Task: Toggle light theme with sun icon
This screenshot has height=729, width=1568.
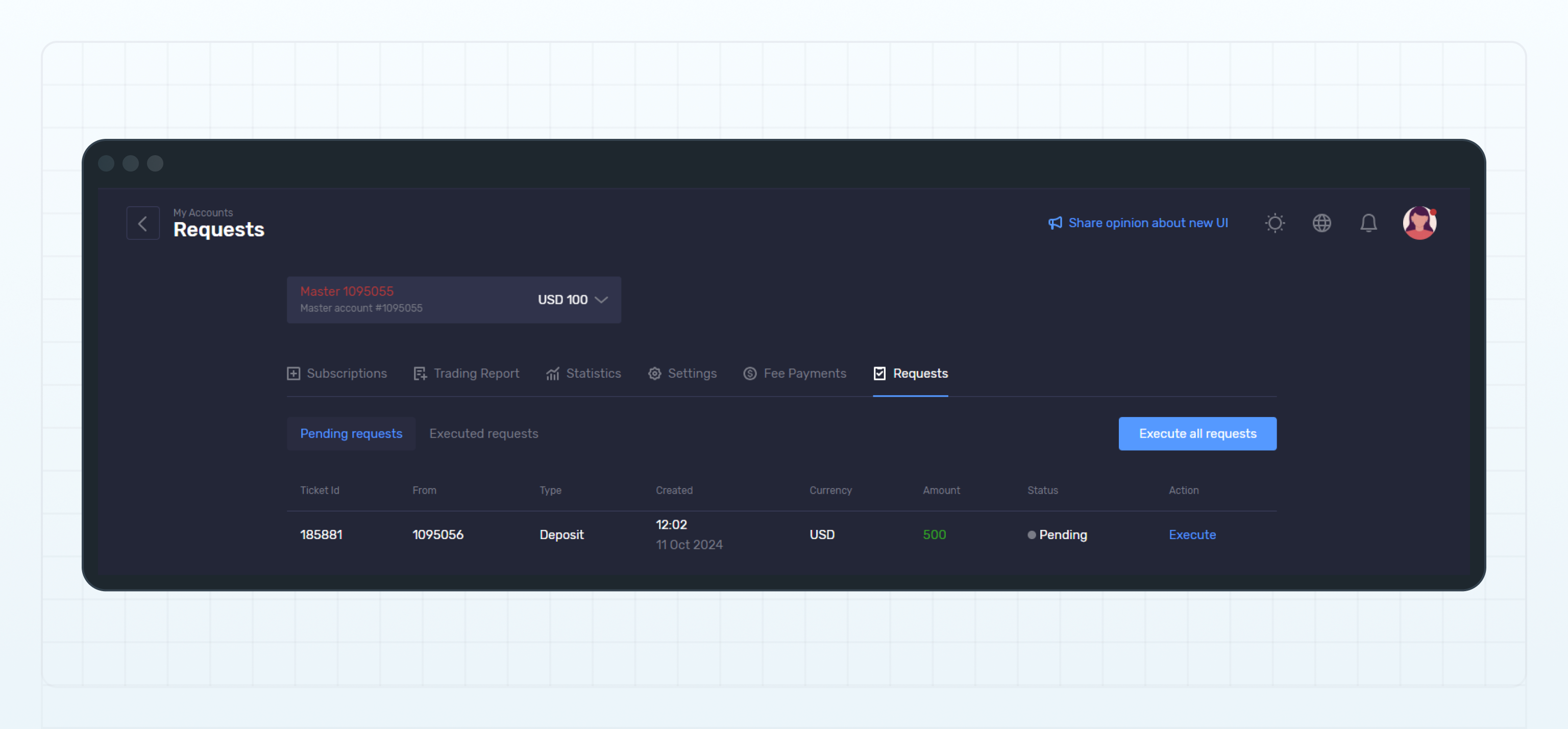Action: point(1275,224)
